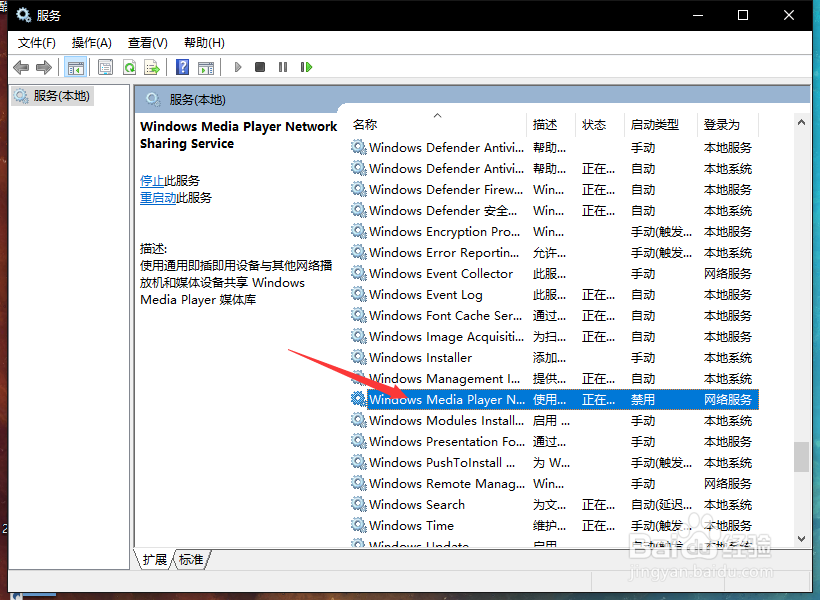Select Windows Error Reportin... service row
Image resolution: width=820 pixels, height=600 pixels.
[x=553, y=253]
